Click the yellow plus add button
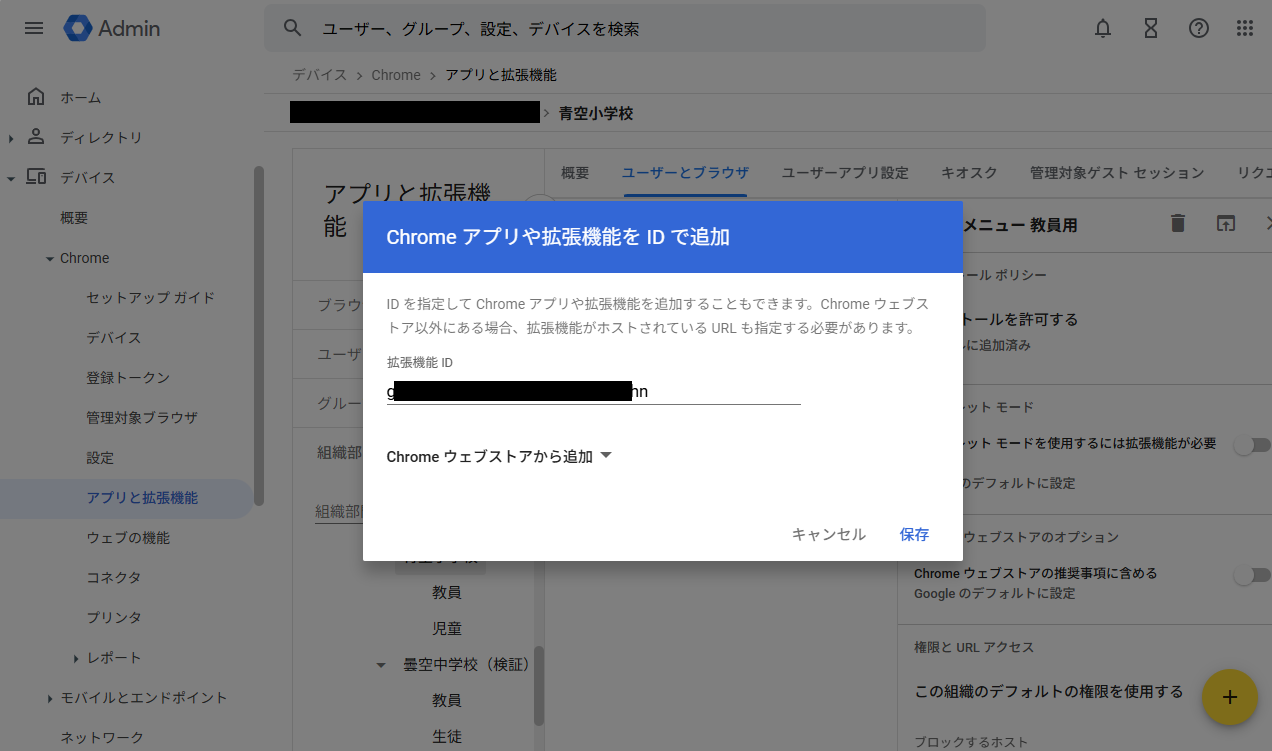Screen dimensions: 1272x751 (x=1229, y=697)
